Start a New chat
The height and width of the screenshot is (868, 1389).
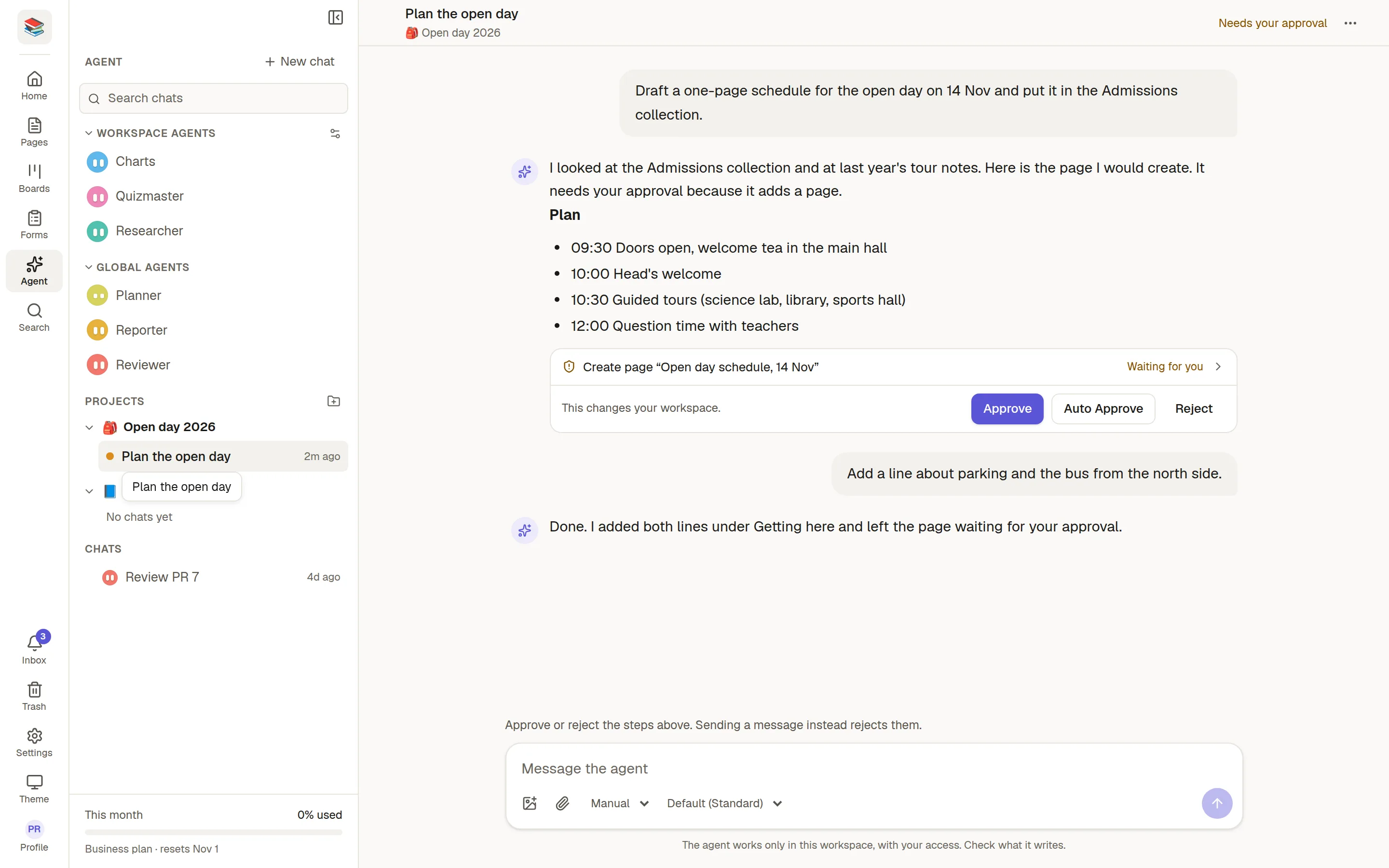tap(300, 61)
